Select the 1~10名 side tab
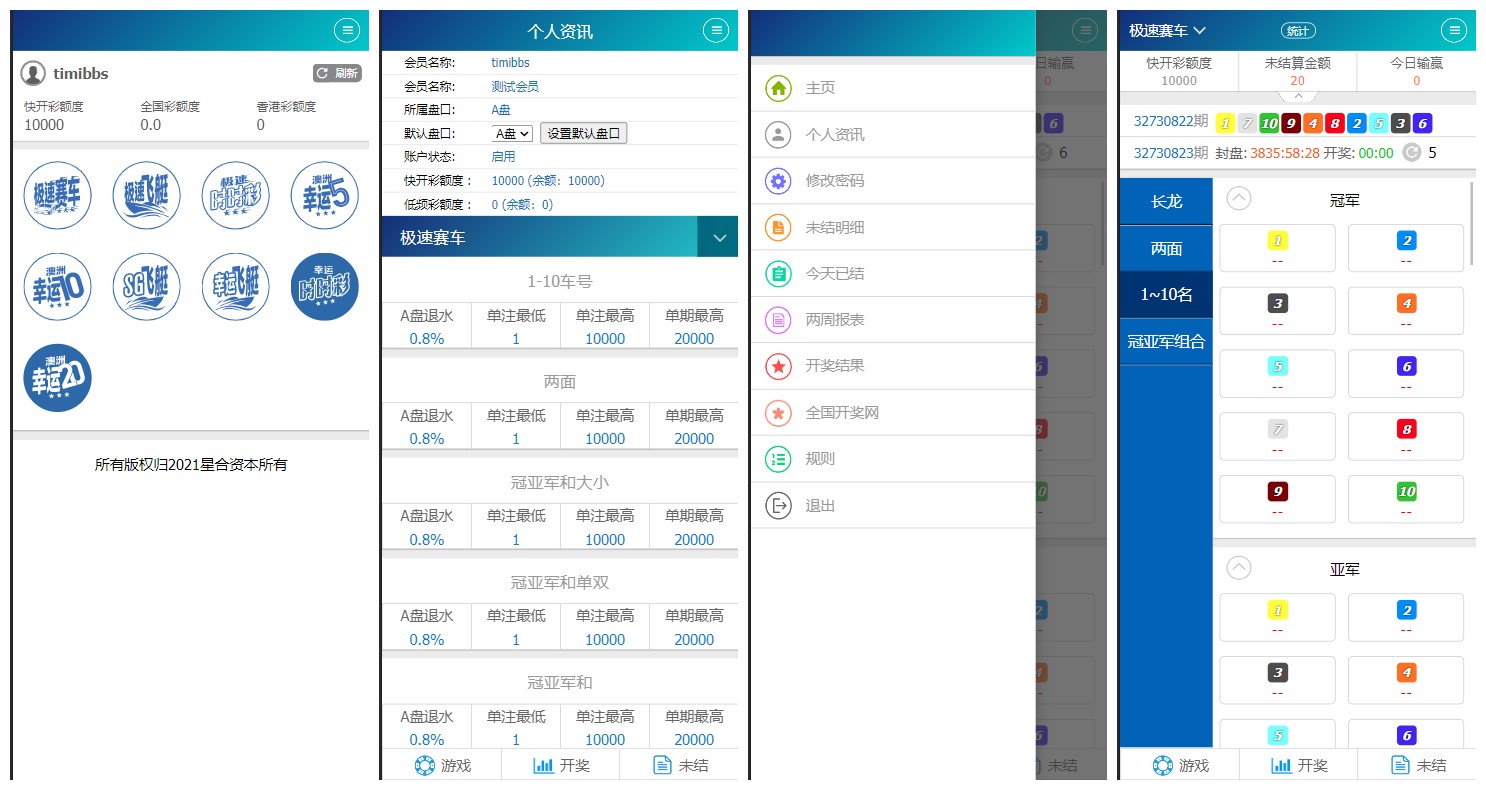 (1166, 295)
